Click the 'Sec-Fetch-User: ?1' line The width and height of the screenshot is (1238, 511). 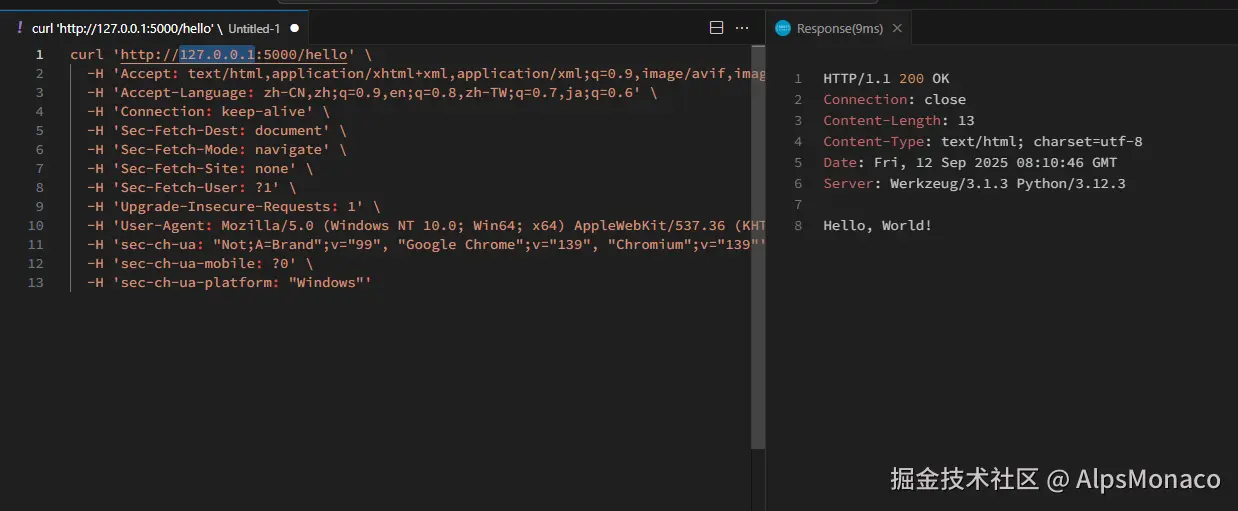pos(192,187)
